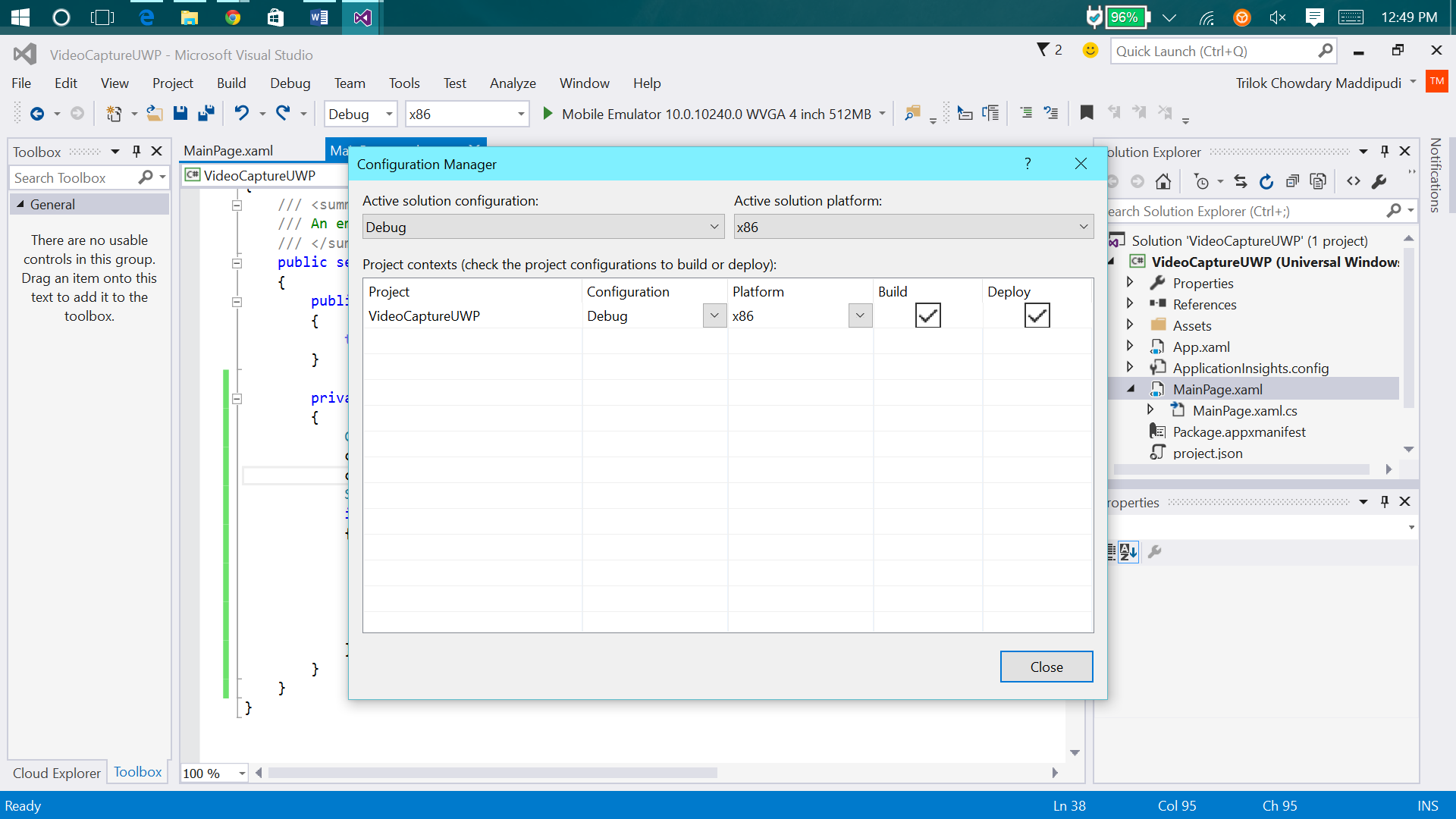Click the Quick Launch search field

click(x=1213, y=51)
